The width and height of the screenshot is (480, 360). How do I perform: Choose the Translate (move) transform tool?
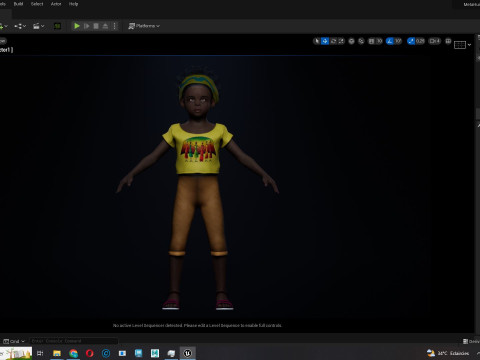tap(325, 41)
